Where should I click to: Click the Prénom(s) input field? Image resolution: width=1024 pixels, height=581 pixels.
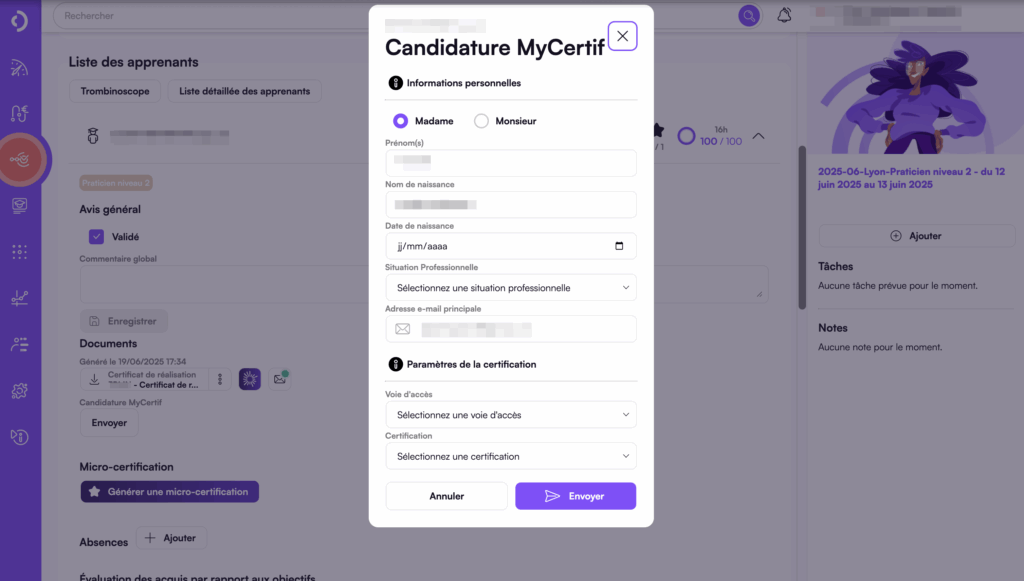coord(510,163)
